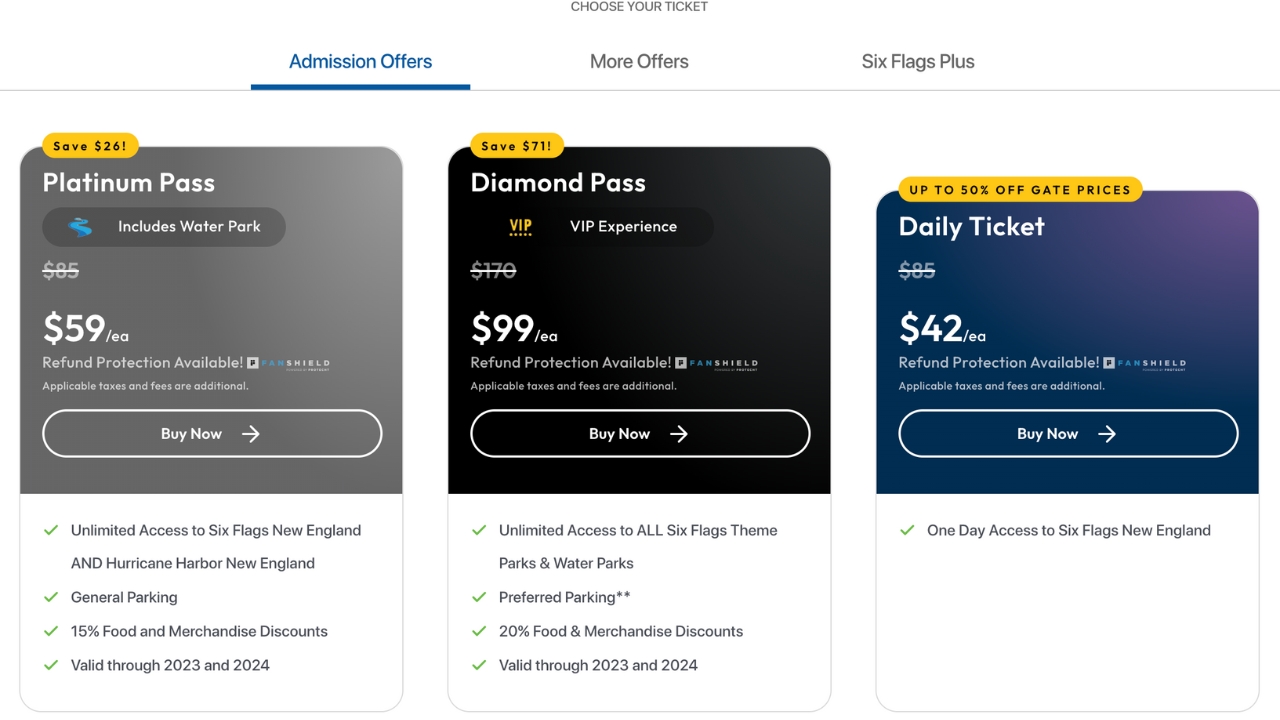Image resolution: width=1280 pixels, height=720 pixels.
Task: Open the More Offers tab
Action: click(x=639, y=62)
